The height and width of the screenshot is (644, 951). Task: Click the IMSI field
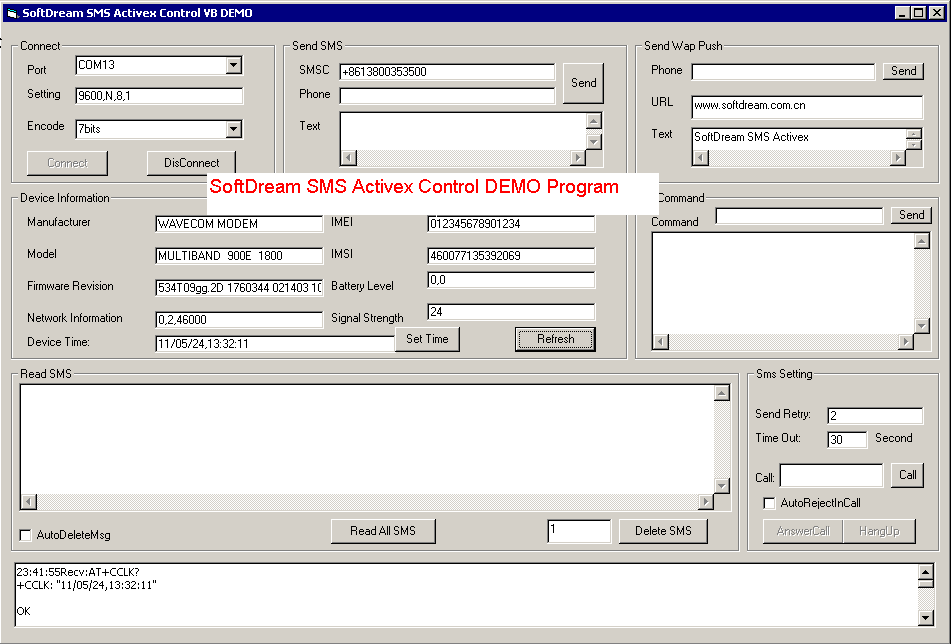tap(511, 256)
